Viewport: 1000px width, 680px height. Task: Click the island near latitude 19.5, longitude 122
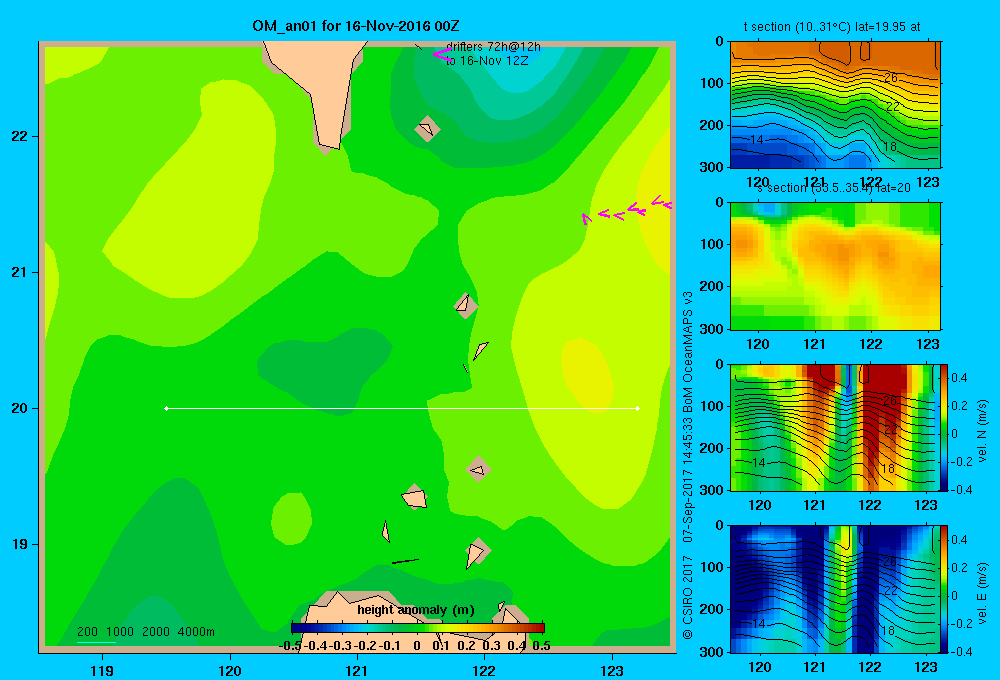tap(478, 469)
